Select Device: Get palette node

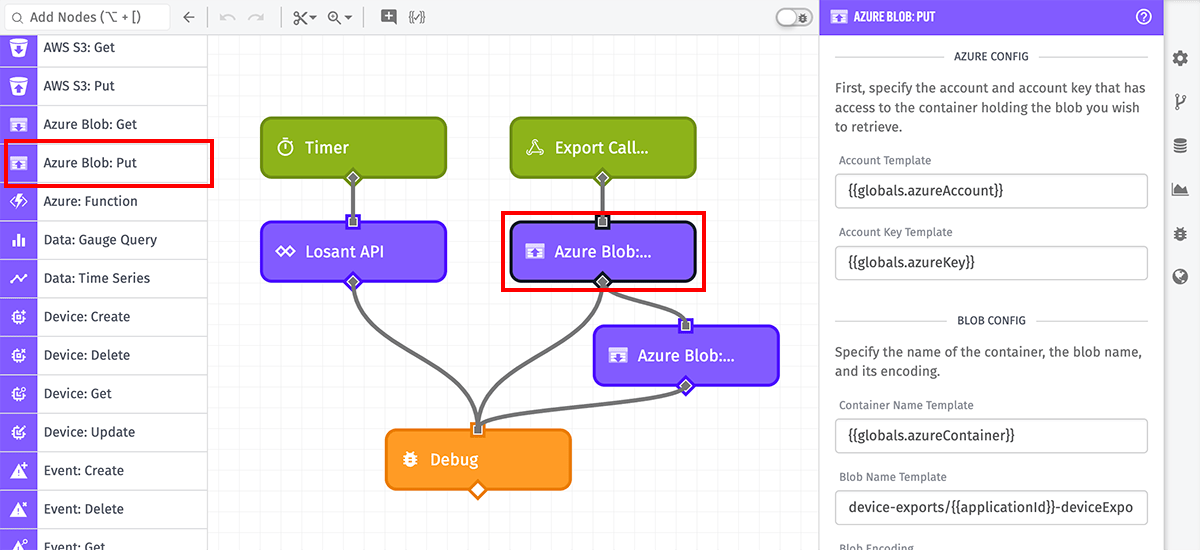tap(103, 394)
